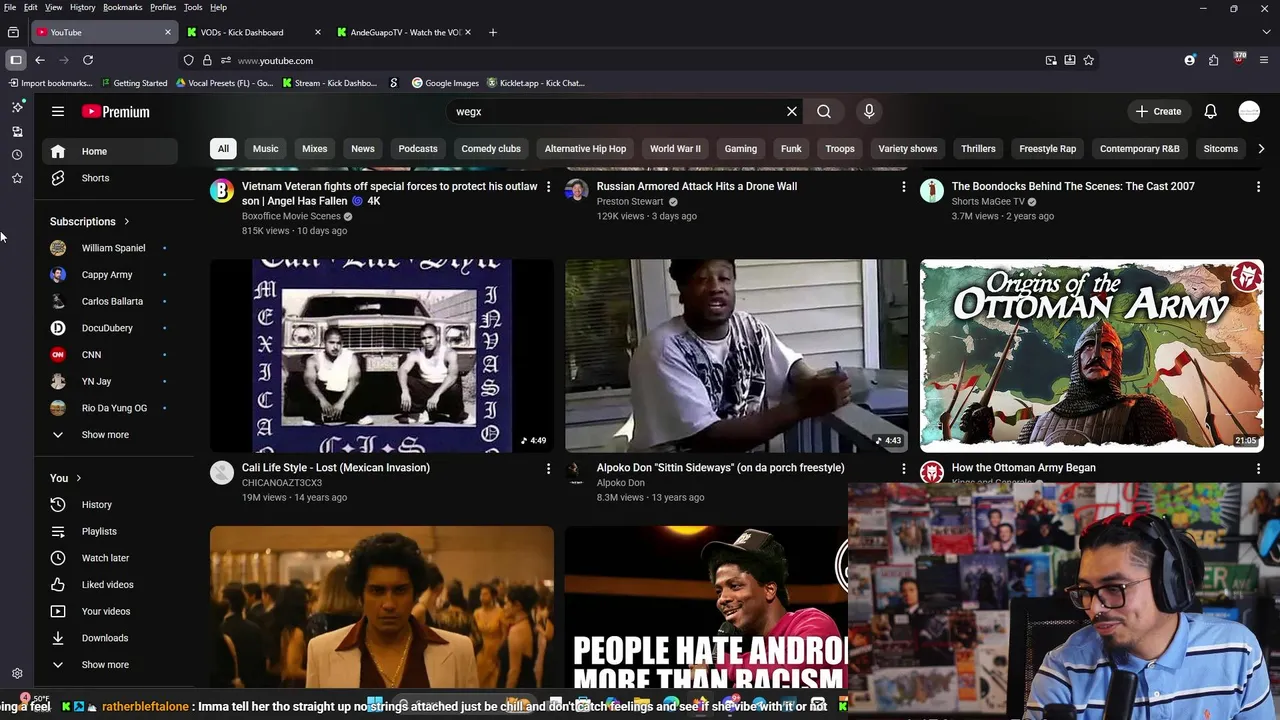
Task: Open a new browser tab
Action: click(492, 32)
